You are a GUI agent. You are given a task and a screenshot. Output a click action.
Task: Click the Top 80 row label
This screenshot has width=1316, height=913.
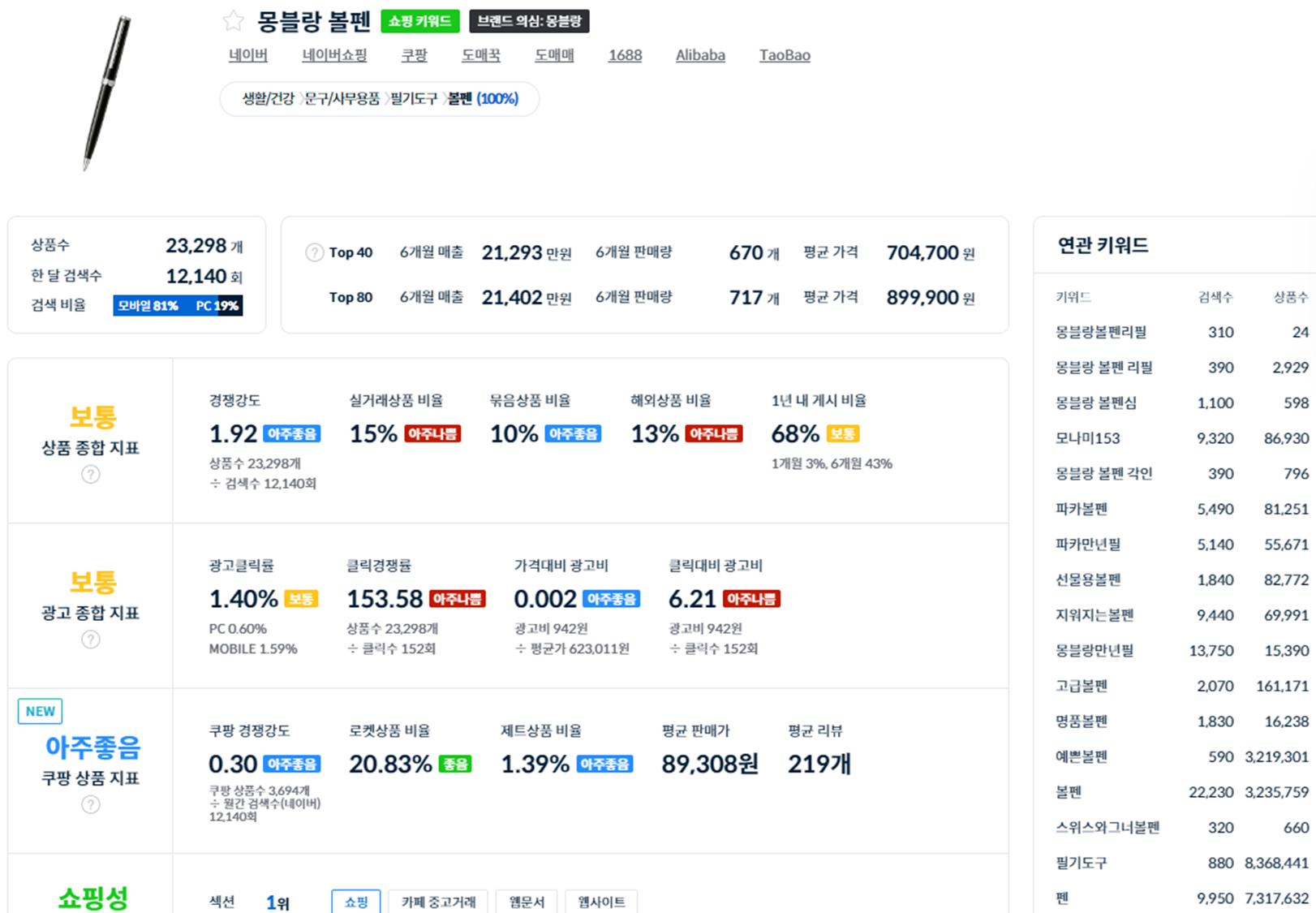click(351, 298)
